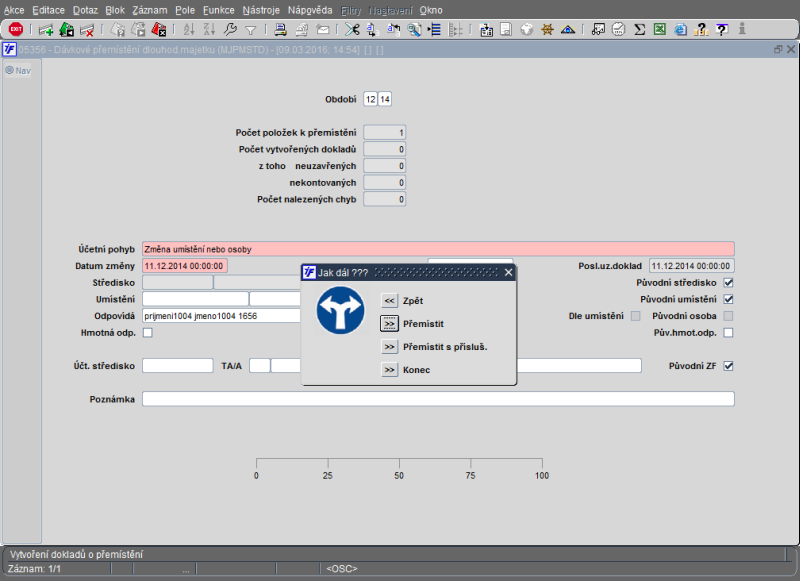Uncheck the Původní ZF checkbox

[729, 366]
